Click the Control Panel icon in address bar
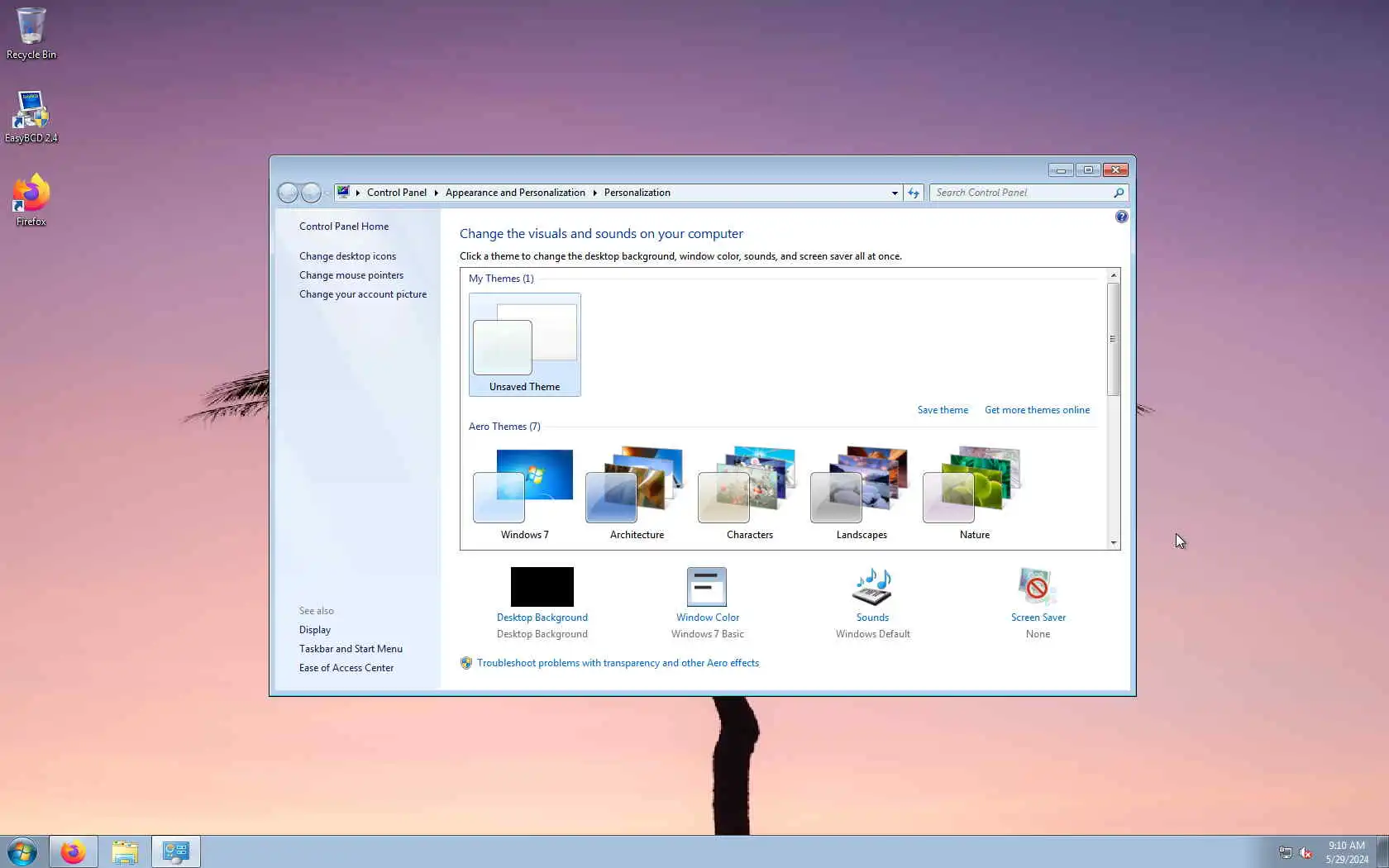Image resolution: width=1389 pixels, height=868 pixels. click(x=343, y=193)
